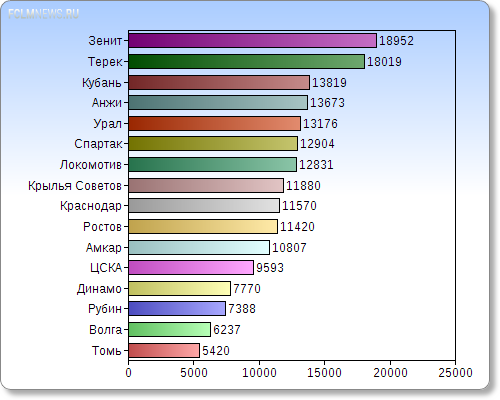Screen dimensions: 500x400
Task: Click the value label 18019
Action: (x=384, y=62)
